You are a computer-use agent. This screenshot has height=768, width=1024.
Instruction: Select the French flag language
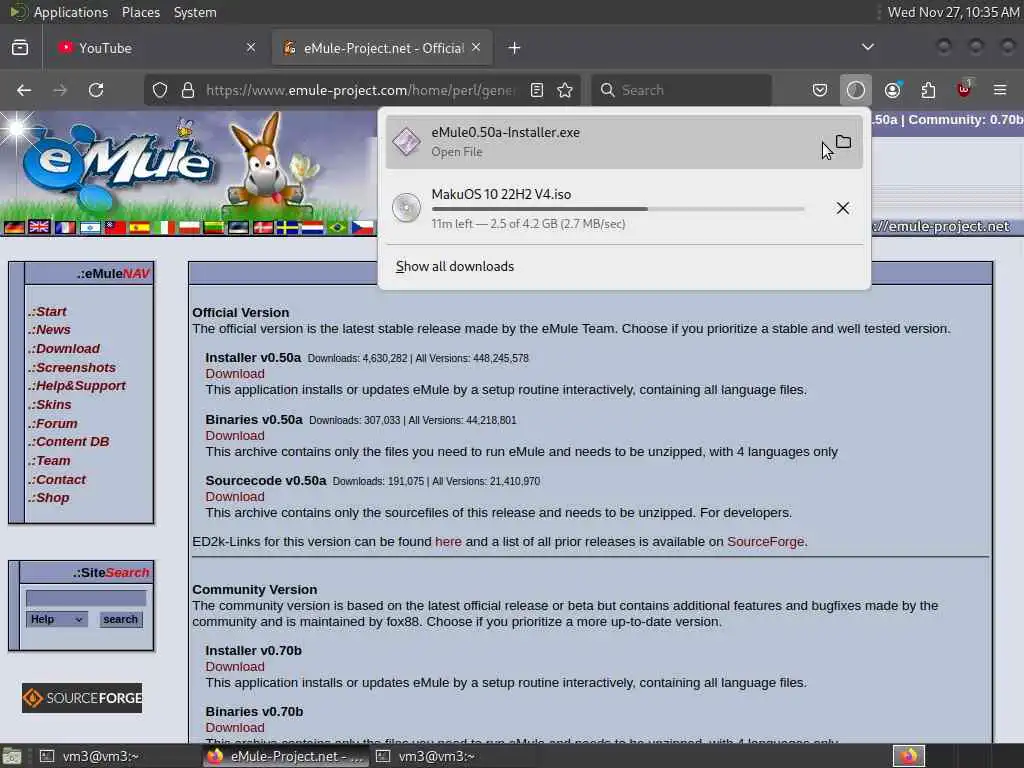tap(65, 227)
